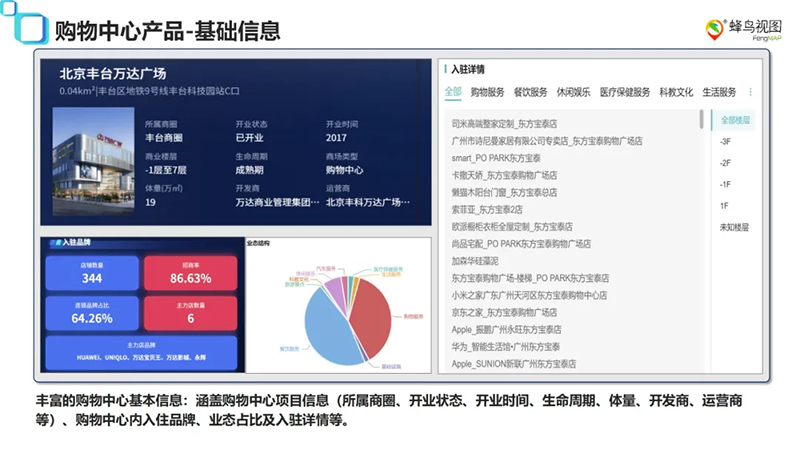This screenshot has height=450, width=800.
Task: Select 尚品宅配_PO PARK东方宝泰购物广场店 row
Action: (x=521, y=244)
